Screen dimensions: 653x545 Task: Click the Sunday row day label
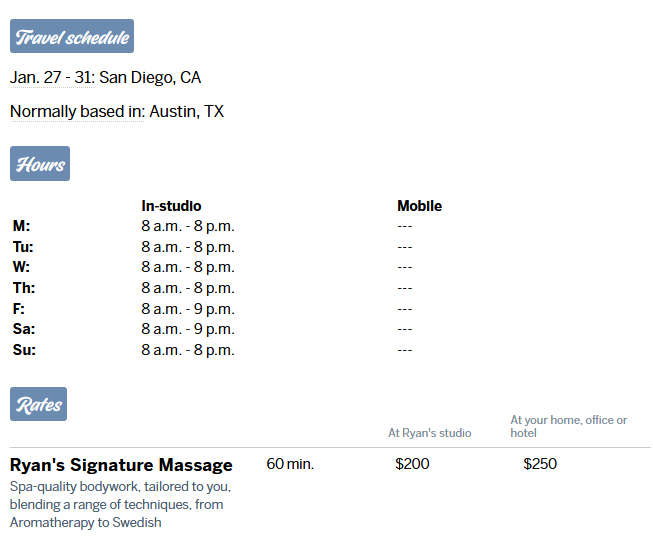24,350
